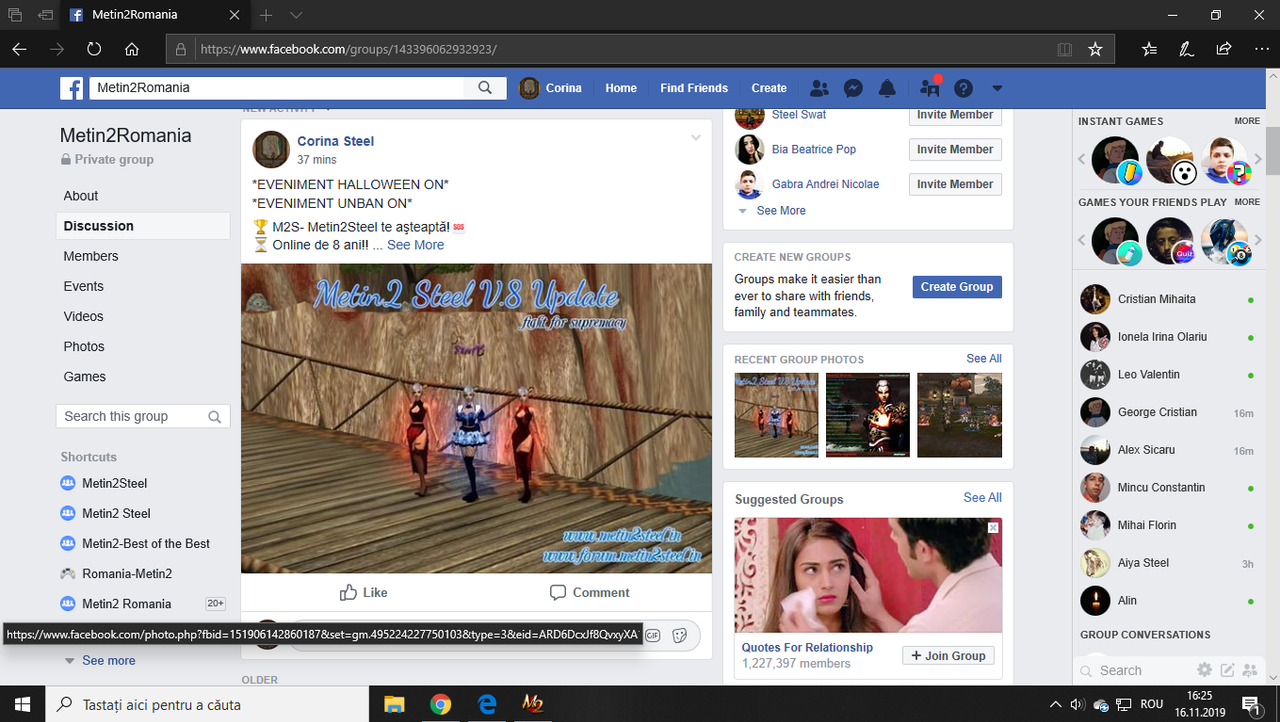Open chat with Cristian Mihaita
The image size is (1280, 722).
pos(1168,299)
